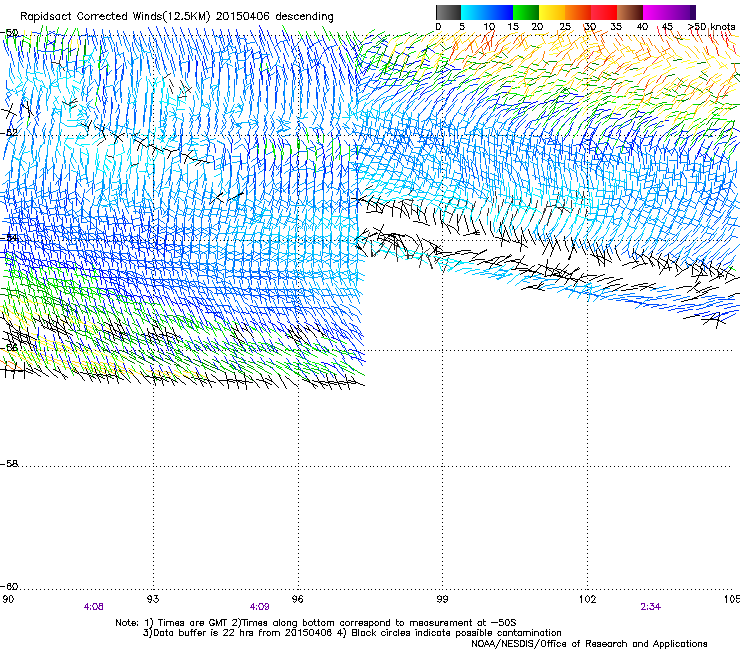Click the '-58' latitude axis label
This screenshot has width=740, height=650.
click(x=9, y=464)
